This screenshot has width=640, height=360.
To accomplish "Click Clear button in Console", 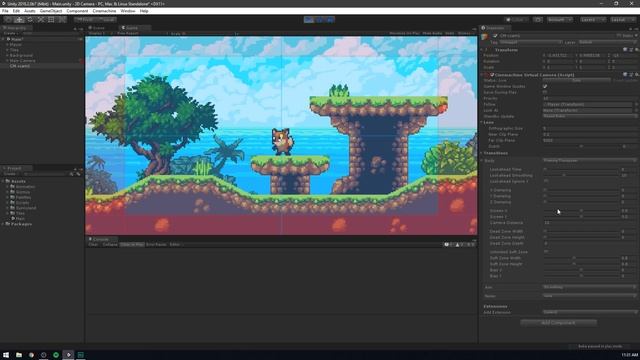I will (x=93, y=244).
